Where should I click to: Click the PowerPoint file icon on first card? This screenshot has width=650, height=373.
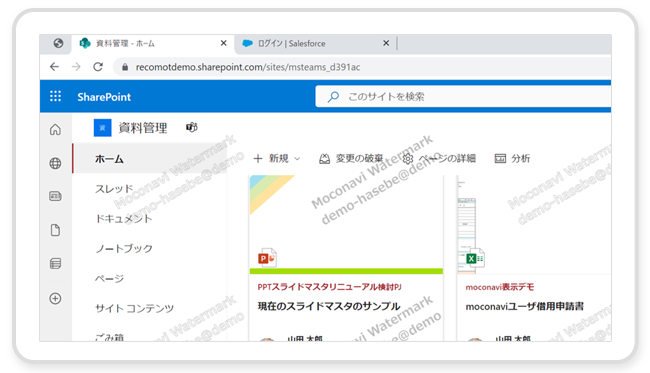267,258
